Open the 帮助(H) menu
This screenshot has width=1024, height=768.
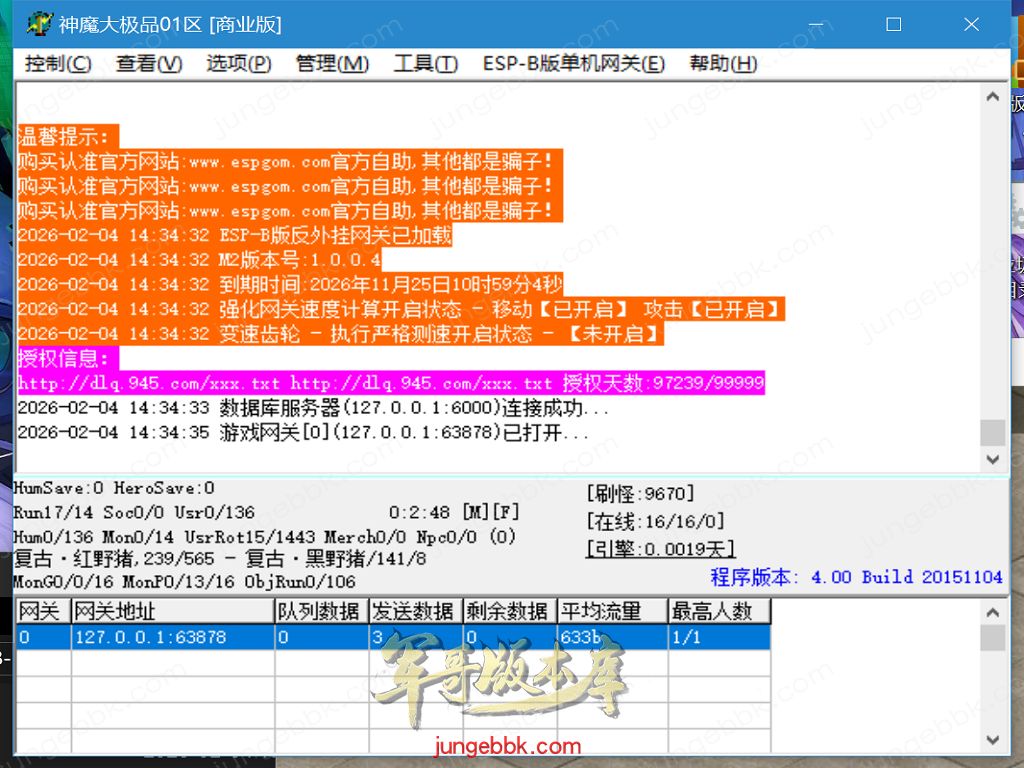coord(723,64)
